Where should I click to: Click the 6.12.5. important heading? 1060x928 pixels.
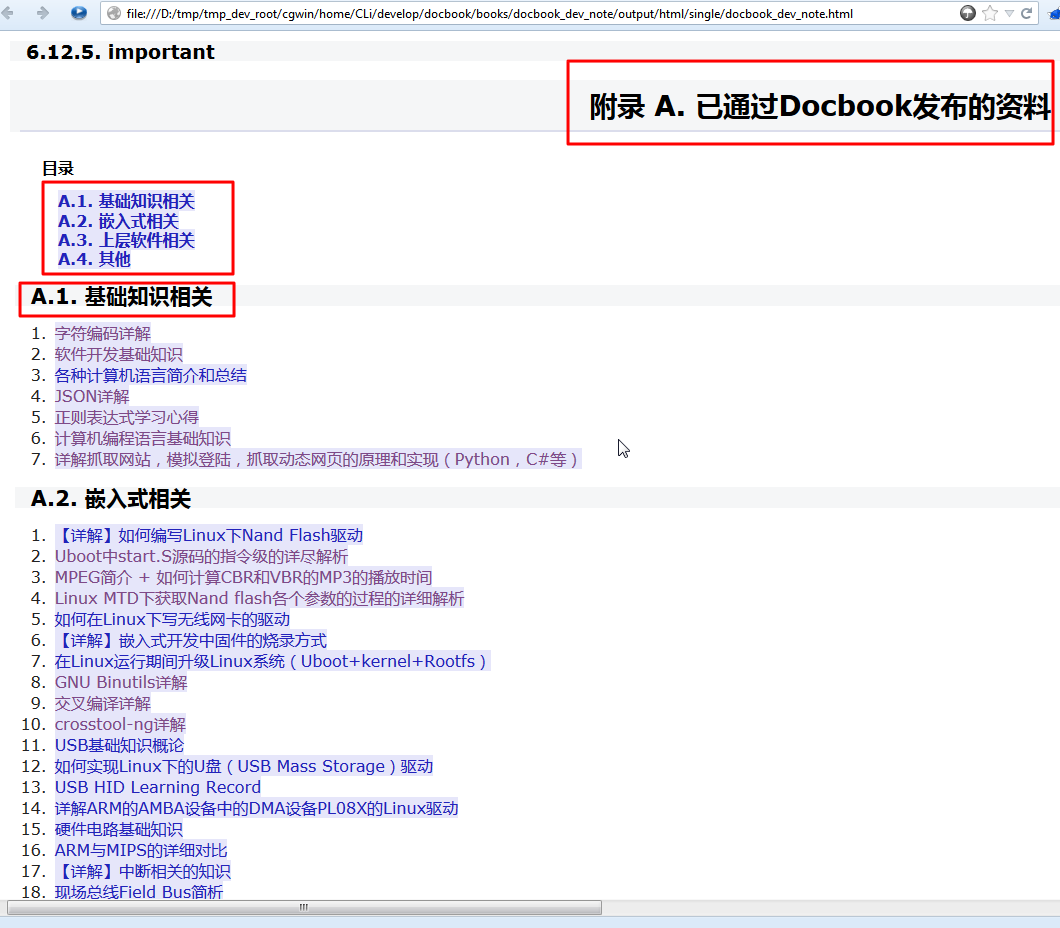tap(120, 52)
